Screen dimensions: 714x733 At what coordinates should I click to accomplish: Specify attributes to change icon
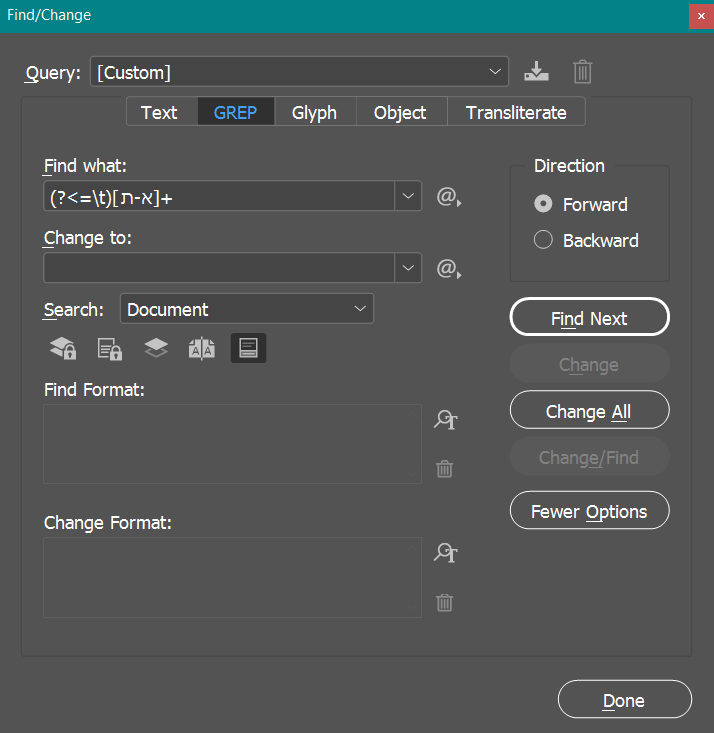445,553
